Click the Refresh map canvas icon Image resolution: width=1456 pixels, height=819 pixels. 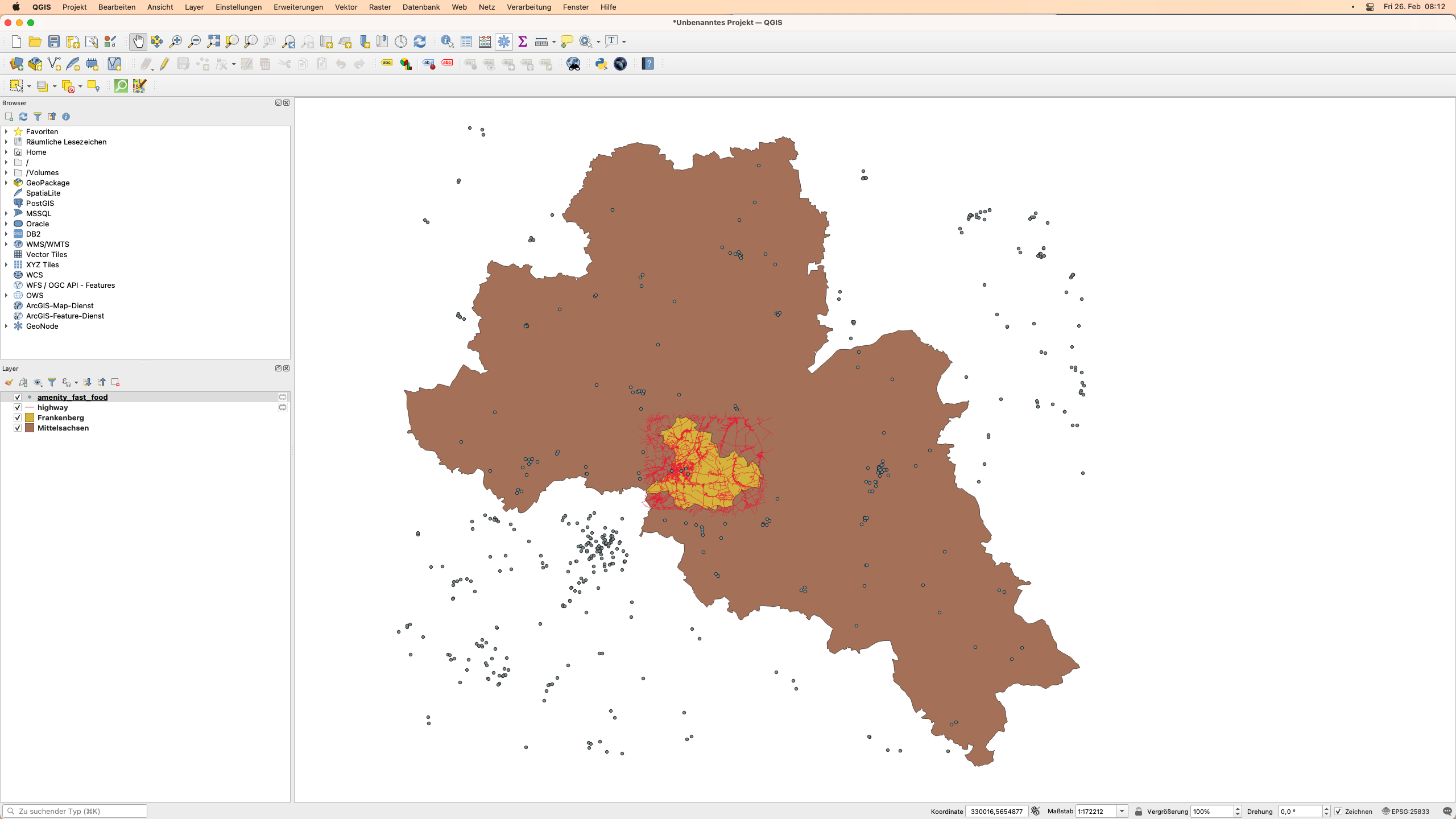[420, 42]
